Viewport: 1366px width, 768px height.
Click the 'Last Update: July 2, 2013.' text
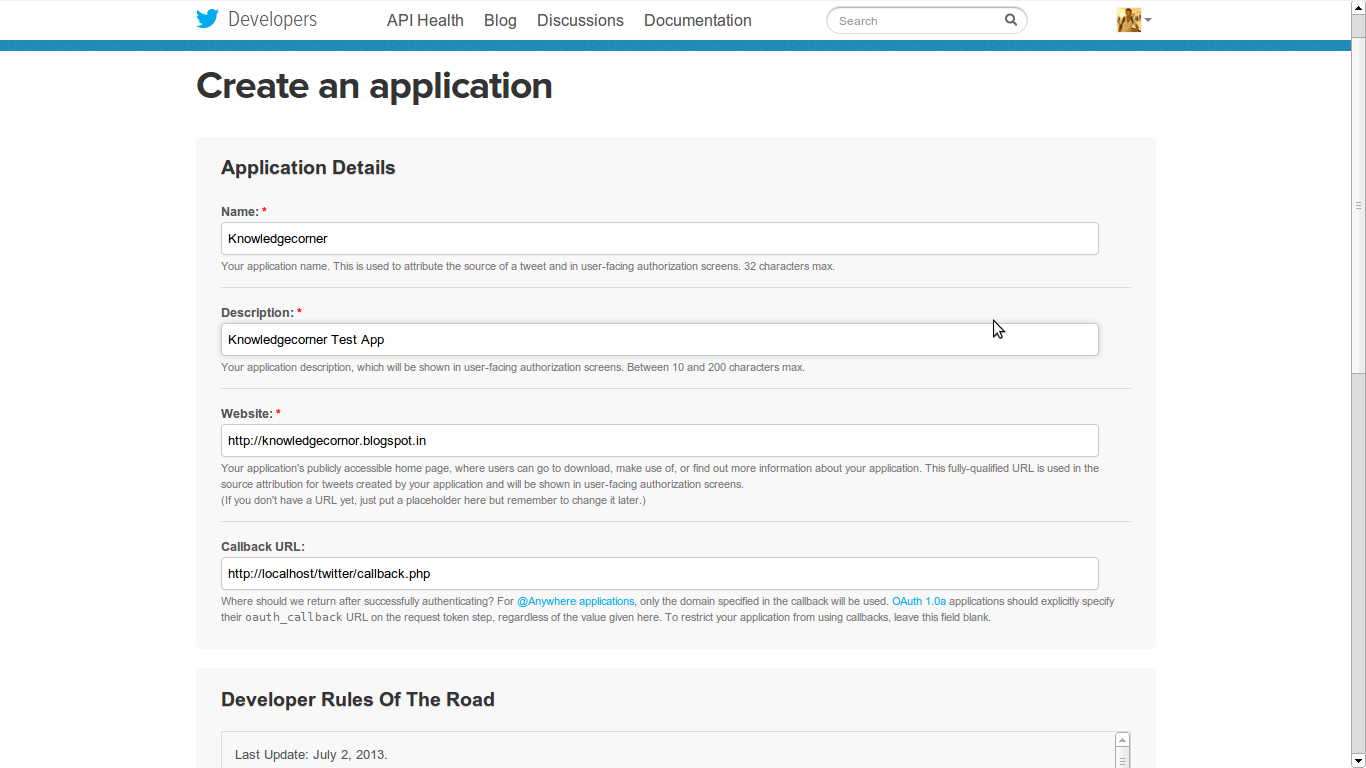point(311,754)
